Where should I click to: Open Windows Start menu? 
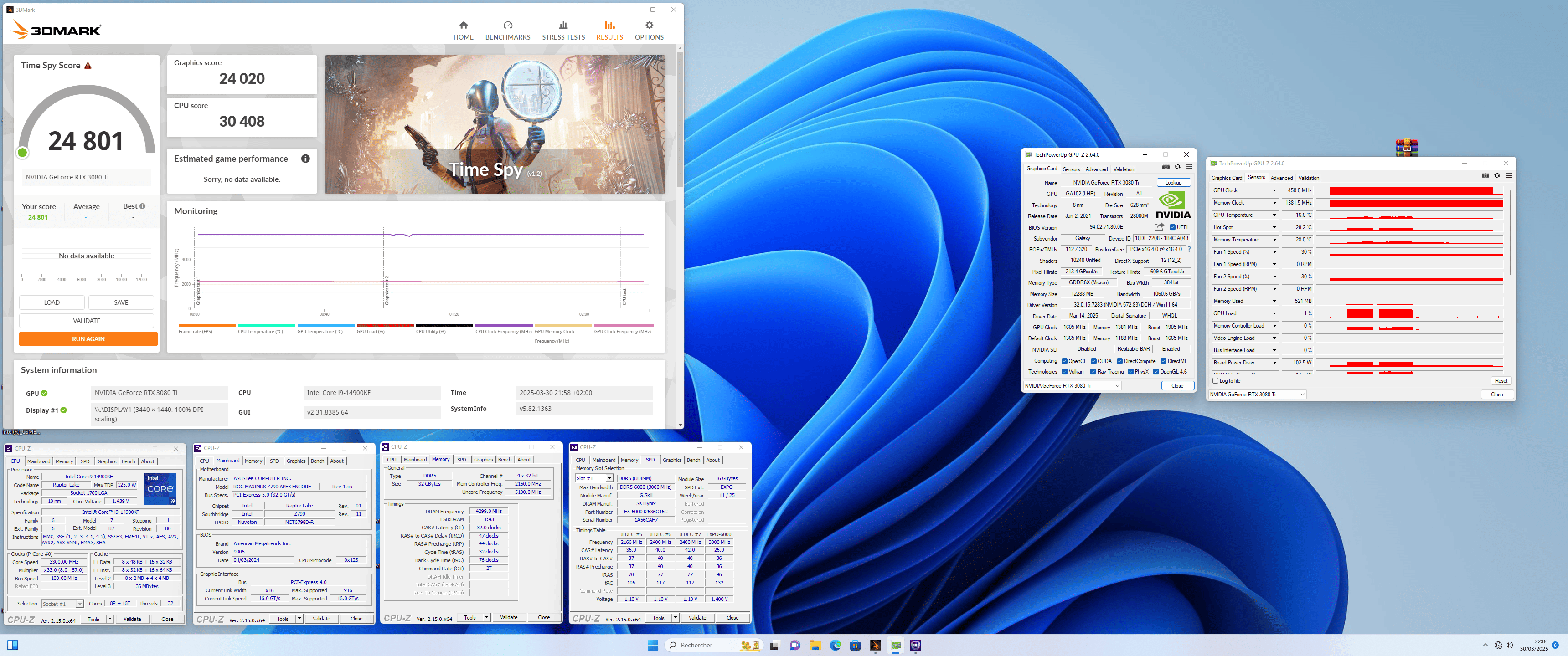pos(653,645)
